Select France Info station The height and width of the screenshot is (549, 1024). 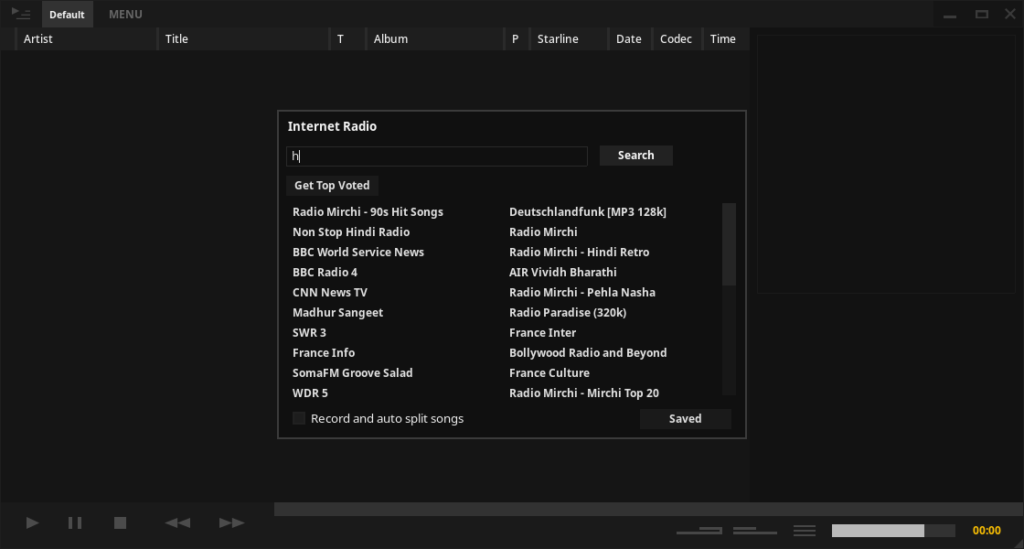coord(324,353)
